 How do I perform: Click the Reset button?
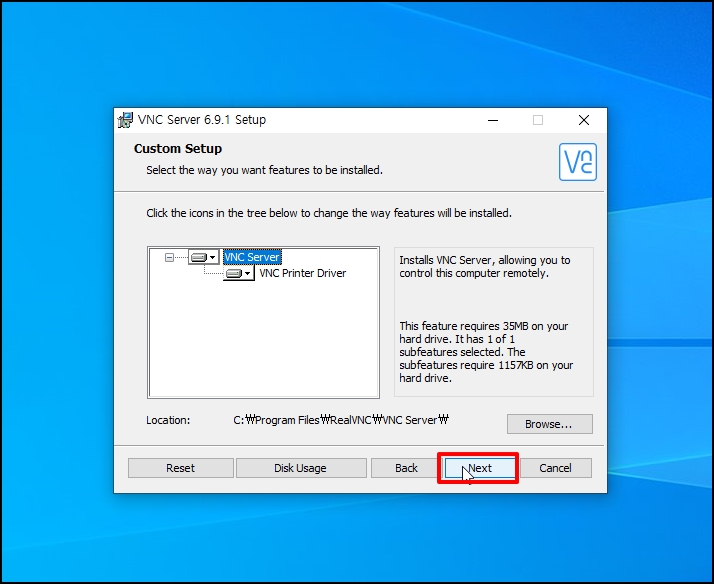tap(180, 468)
